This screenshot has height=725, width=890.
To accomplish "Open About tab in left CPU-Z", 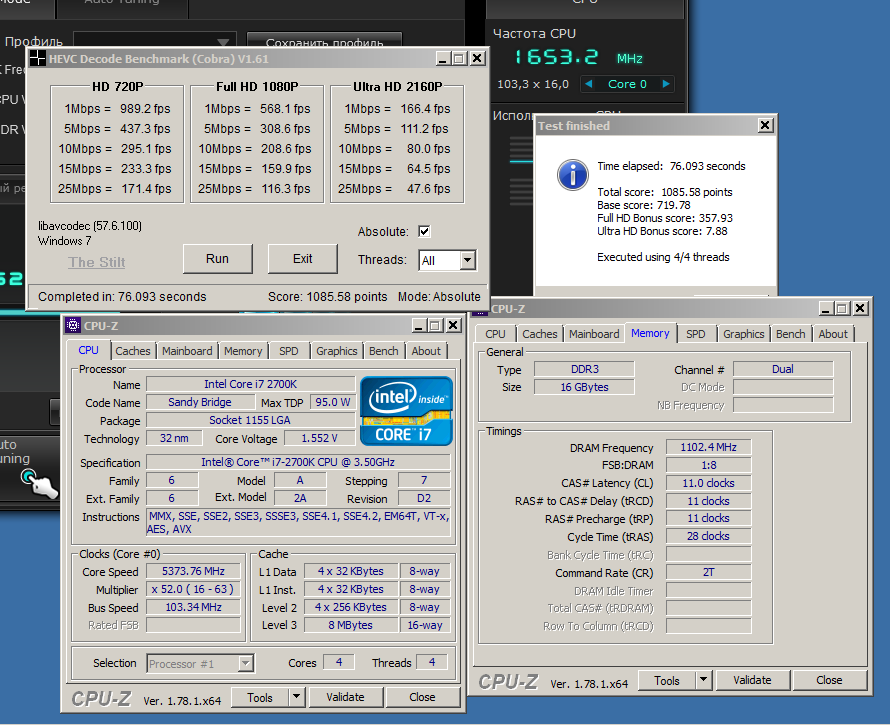I will pyautogui.click(x=426, y=351).
